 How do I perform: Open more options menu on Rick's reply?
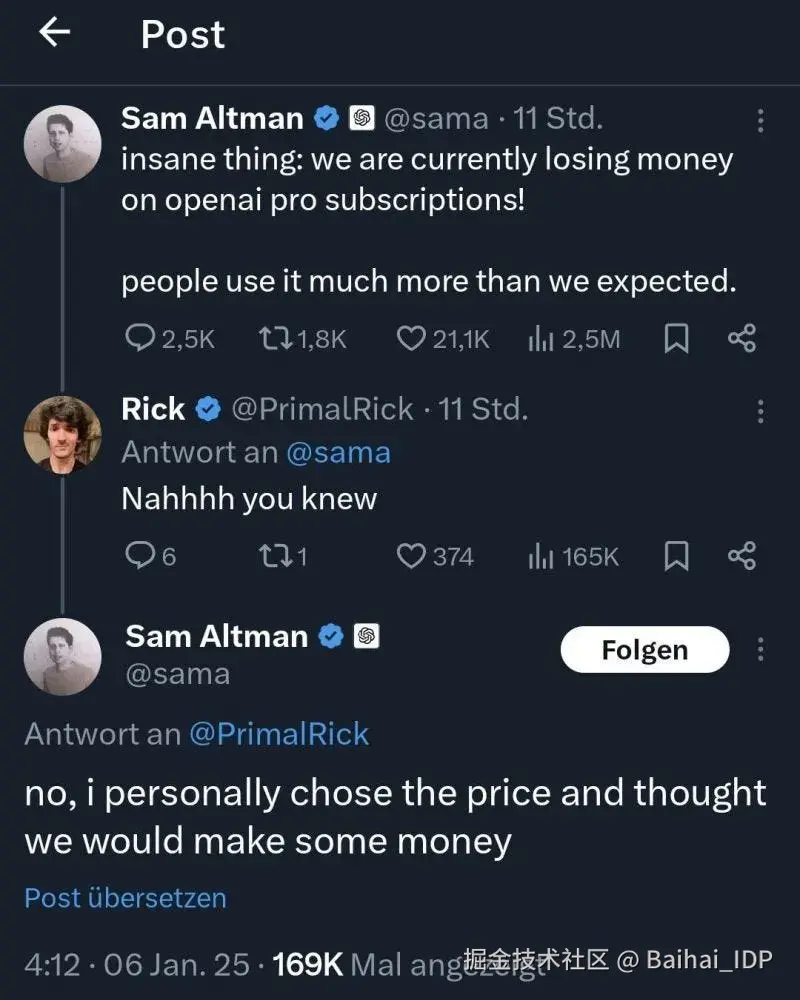[760, 411]
